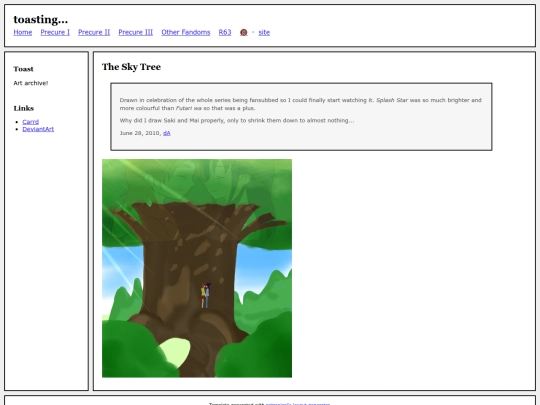Open the R63 section link
The width and height of the screenshot is (540, 405).
click(225, 32)
